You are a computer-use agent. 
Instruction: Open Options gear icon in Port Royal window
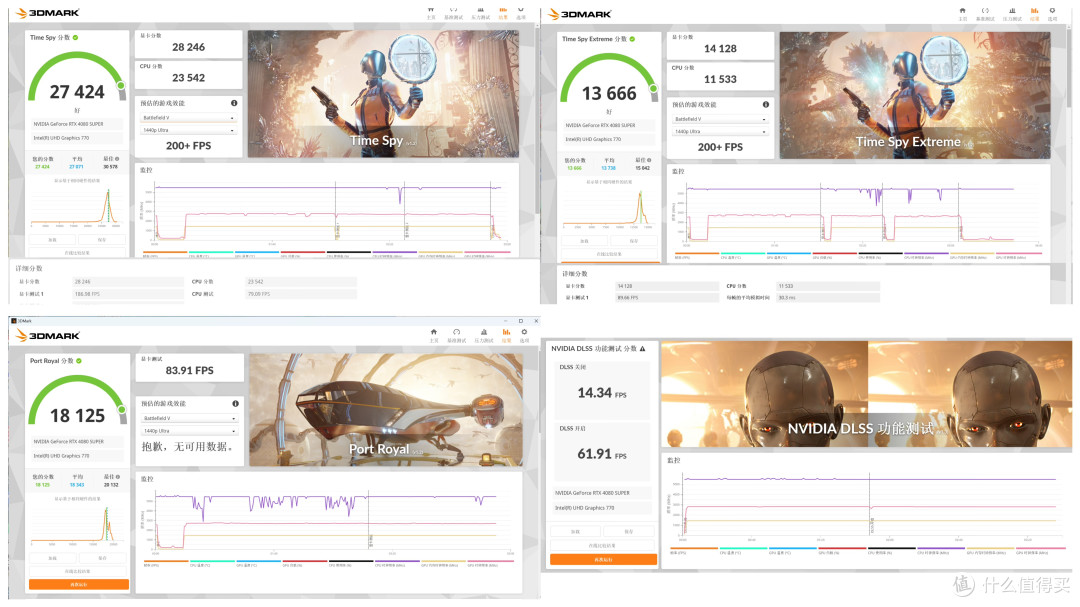(x=524, y=332)
